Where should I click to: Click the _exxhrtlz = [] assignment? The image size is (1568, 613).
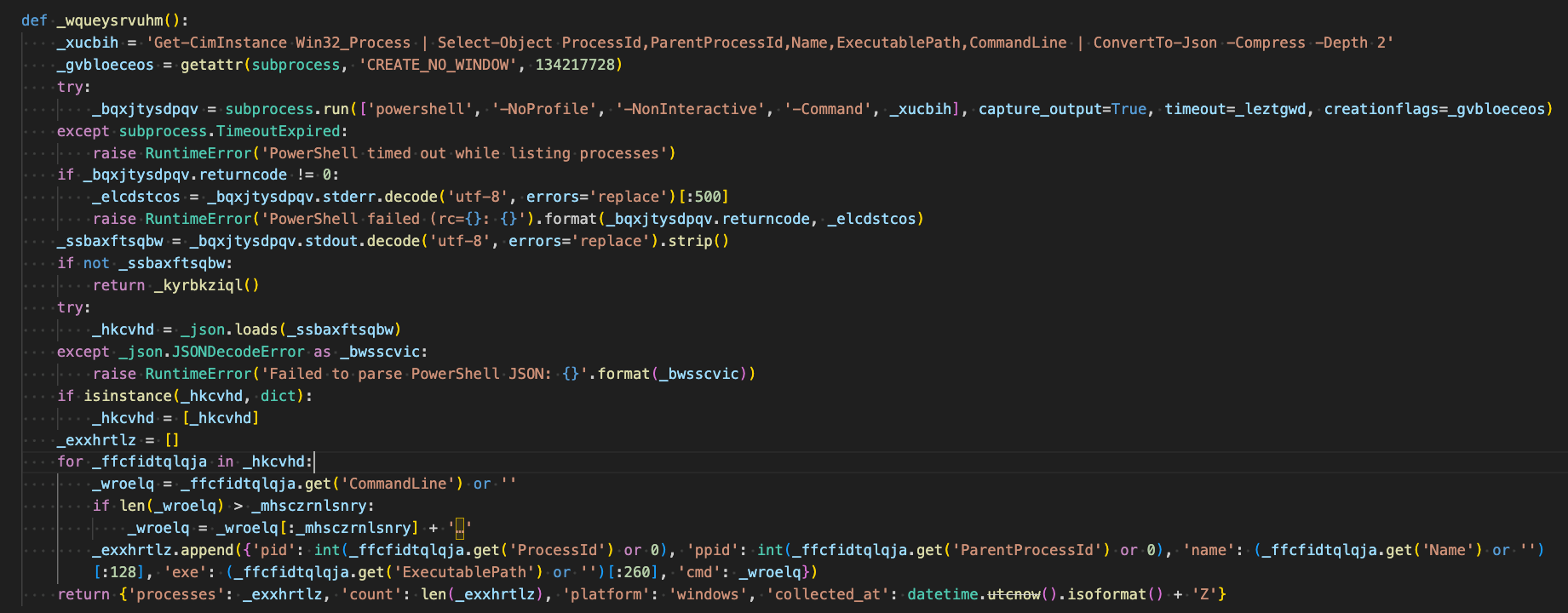[118, 440]
